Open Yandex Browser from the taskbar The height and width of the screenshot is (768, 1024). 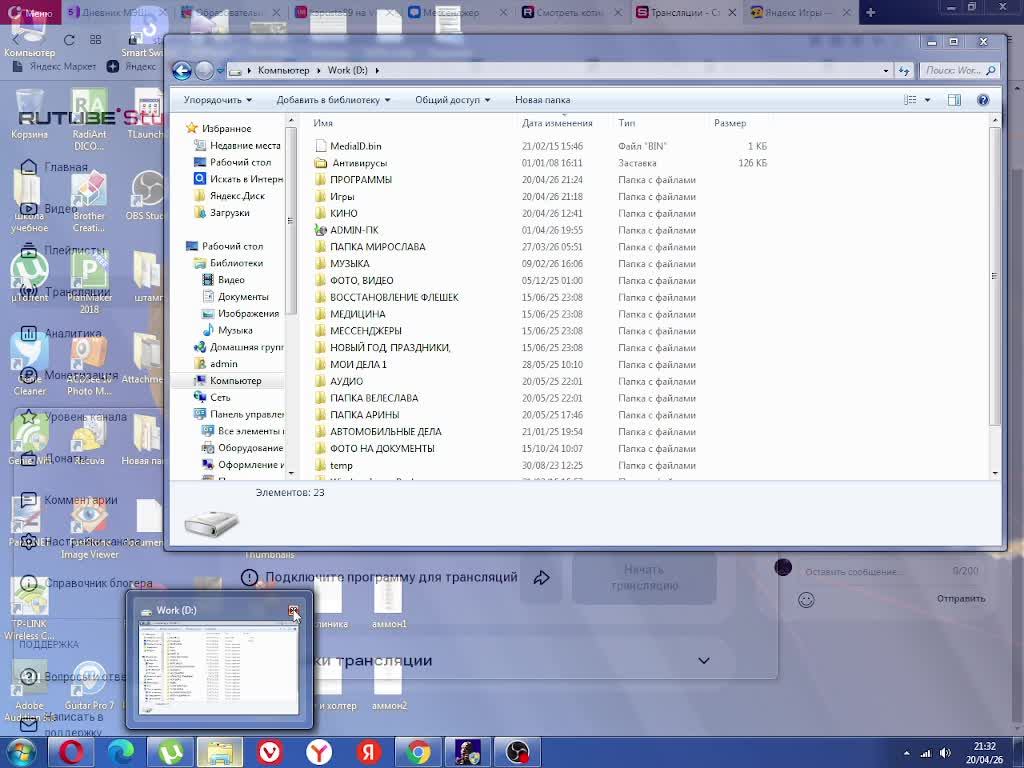(319, 752)
